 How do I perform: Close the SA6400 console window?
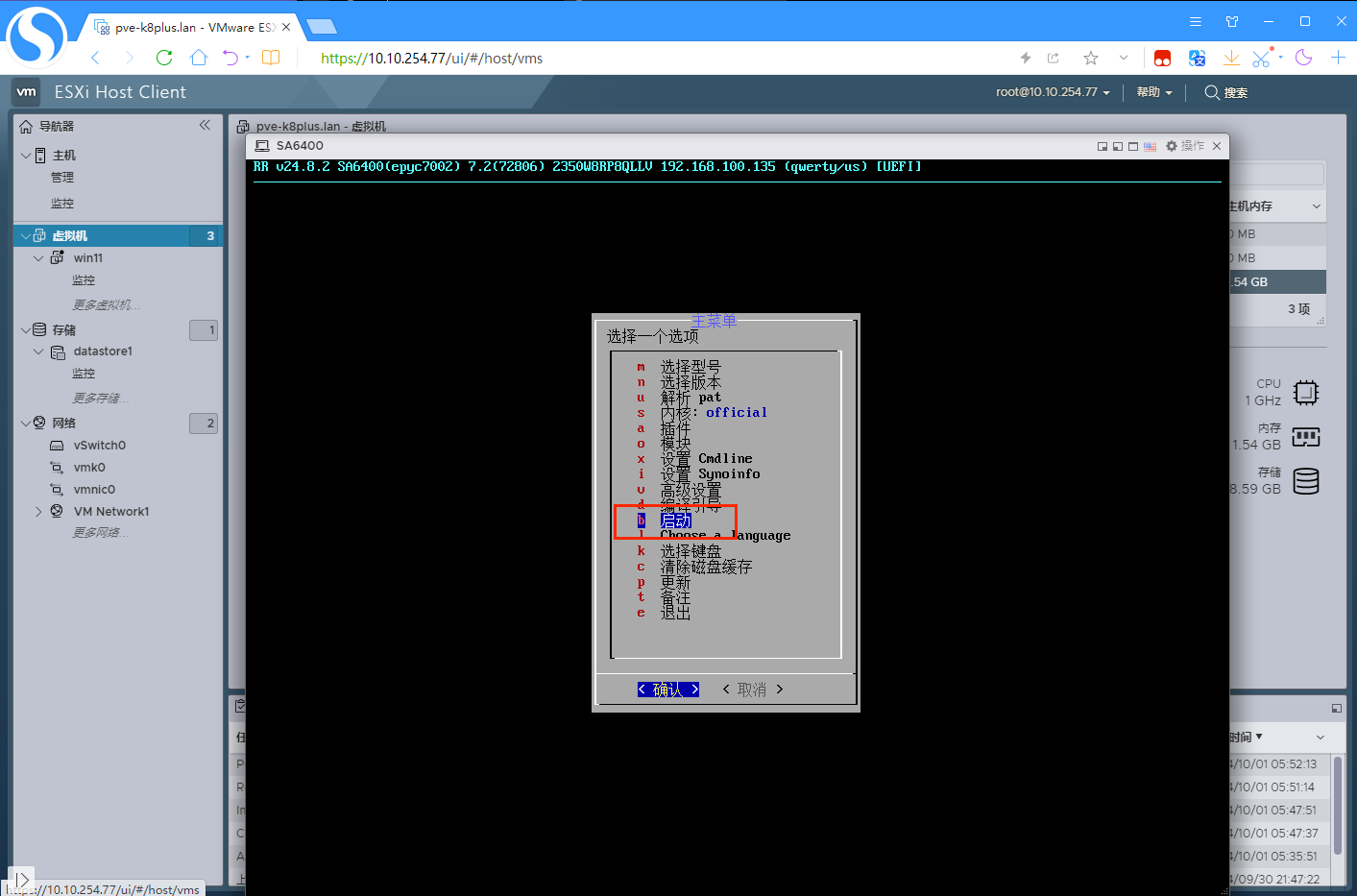pyautogui.click(x=1217, y=146)
